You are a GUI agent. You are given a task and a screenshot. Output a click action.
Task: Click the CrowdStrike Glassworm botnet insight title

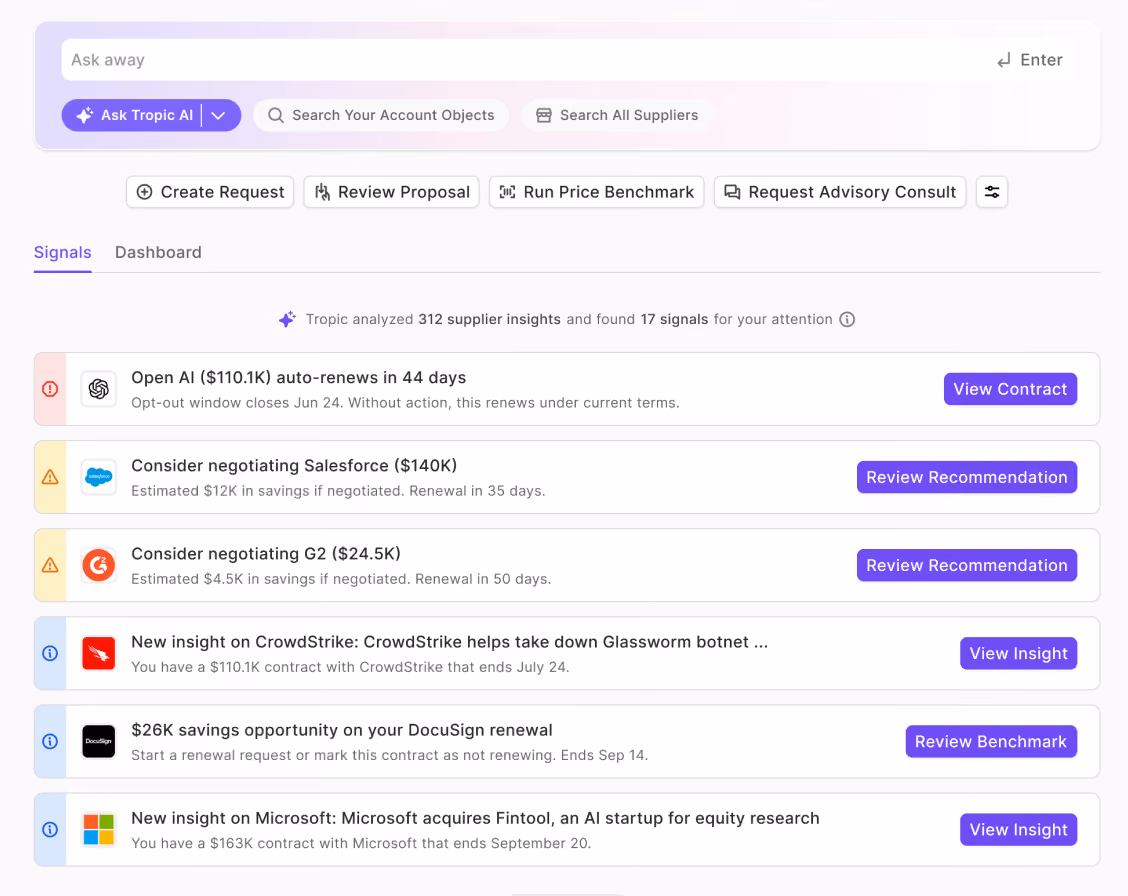click(450, 641)
